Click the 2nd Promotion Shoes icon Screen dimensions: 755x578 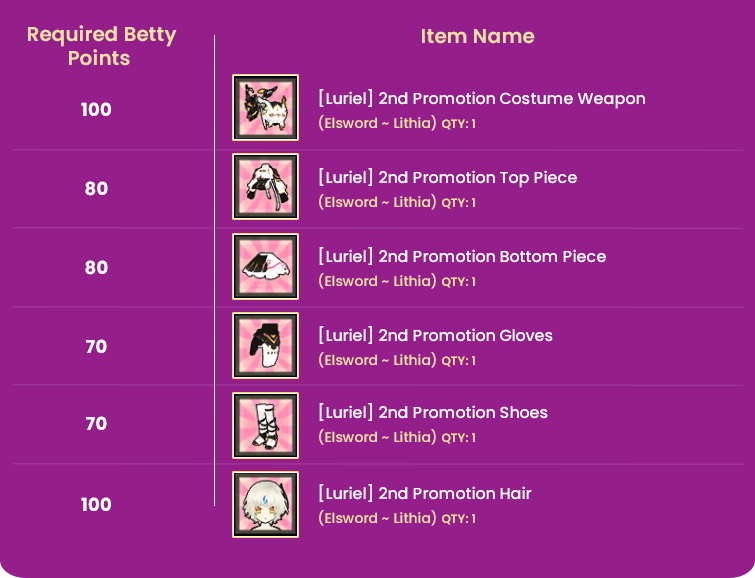[x=265, y=424]
